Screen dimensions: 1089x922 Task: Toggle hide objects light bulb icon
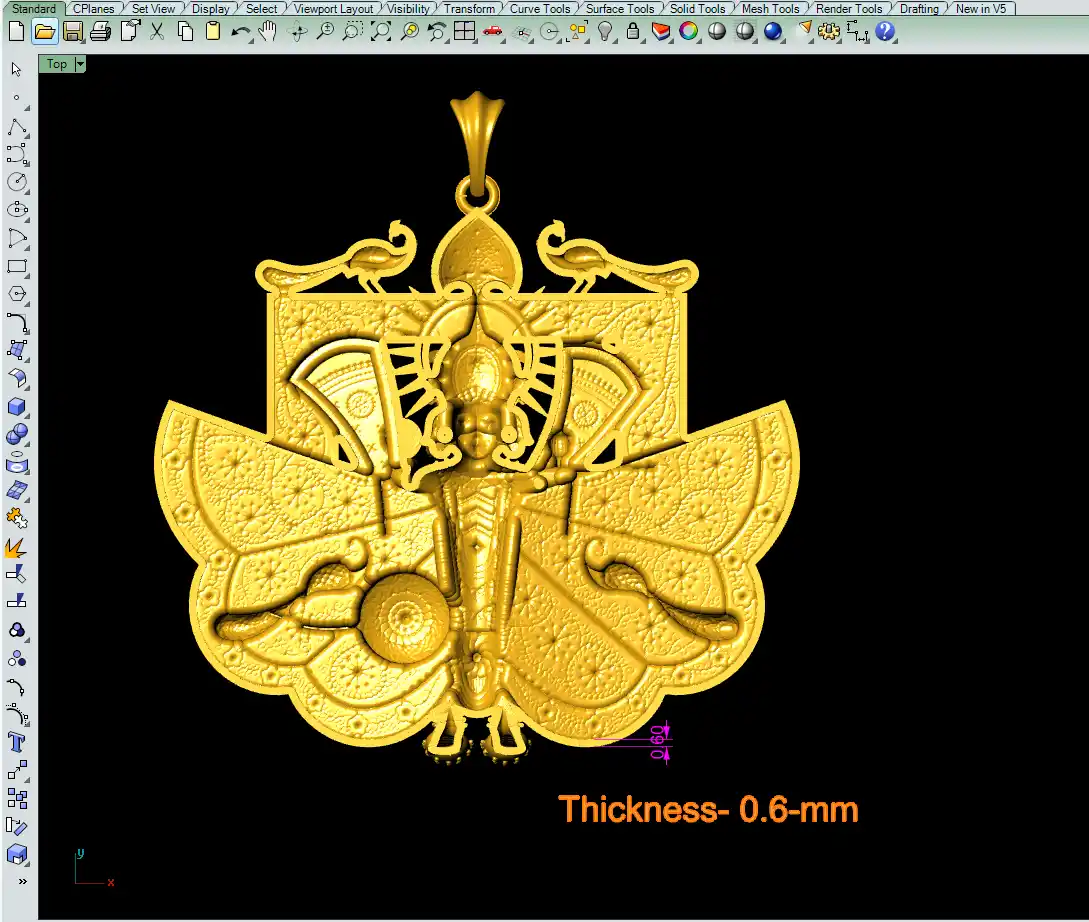click(605, 31)
